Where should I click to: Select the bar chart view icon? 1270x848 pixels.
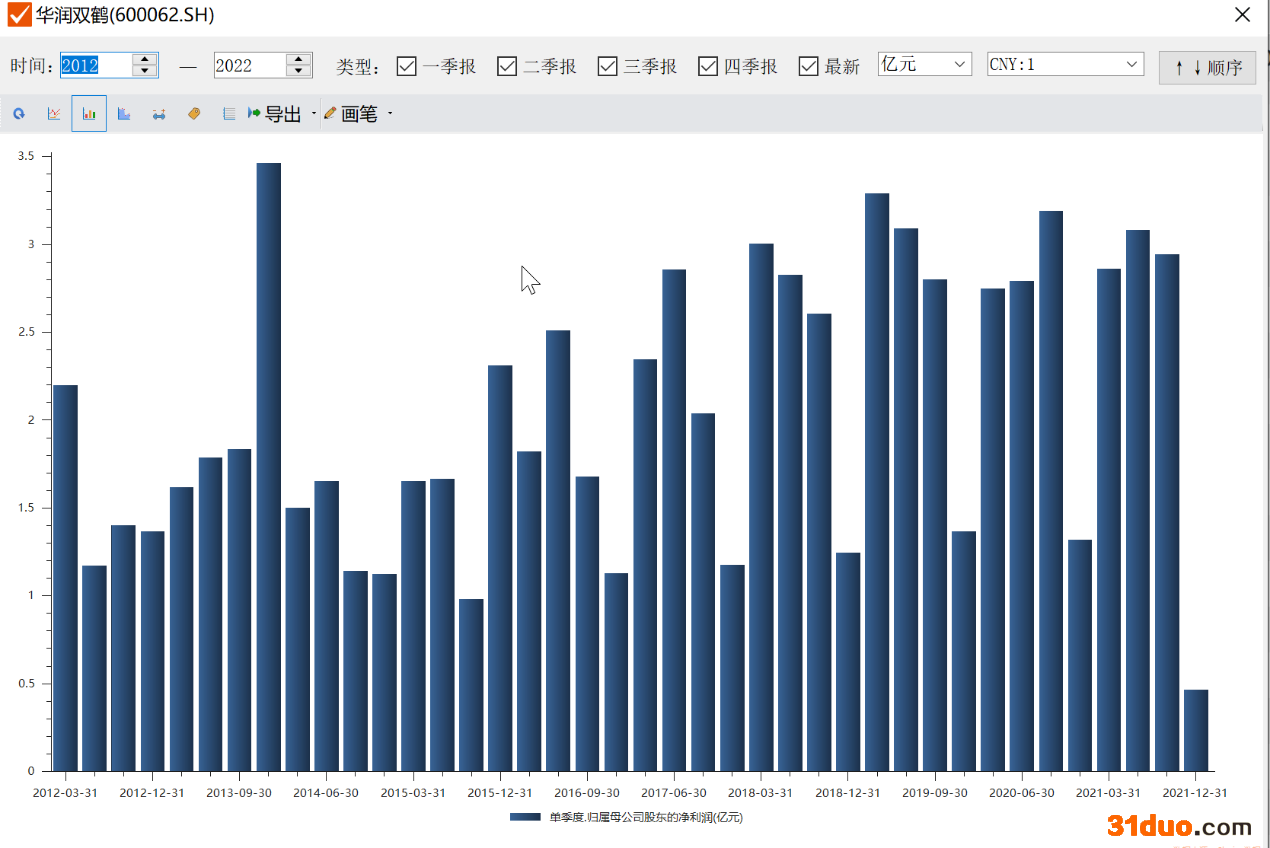89,114
